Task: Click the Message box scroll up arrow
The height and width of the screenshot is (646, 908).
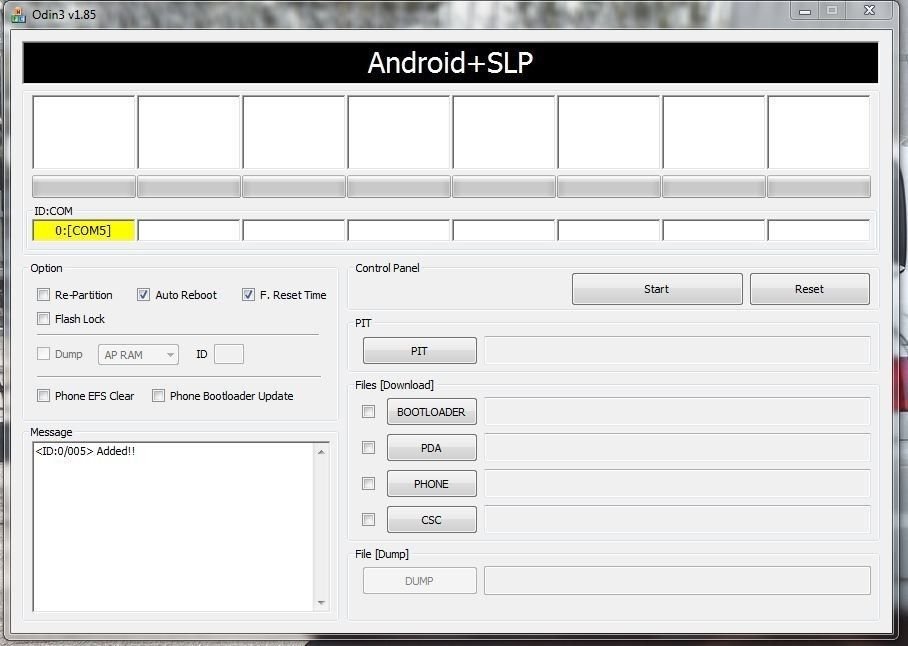Action: [x=321, y=452]
